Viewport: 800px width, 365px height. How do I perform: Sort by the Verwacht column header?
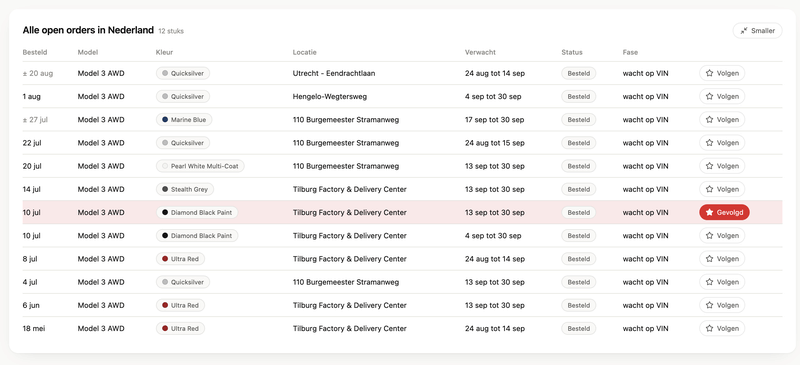pyautogui.click(x=480, y=52)
